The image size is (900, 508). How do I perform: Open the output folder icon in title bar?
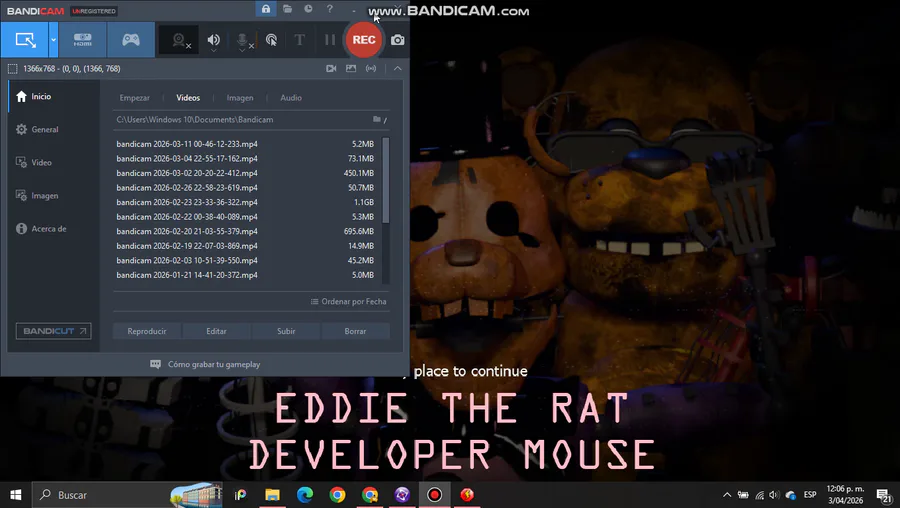(288, 9)
